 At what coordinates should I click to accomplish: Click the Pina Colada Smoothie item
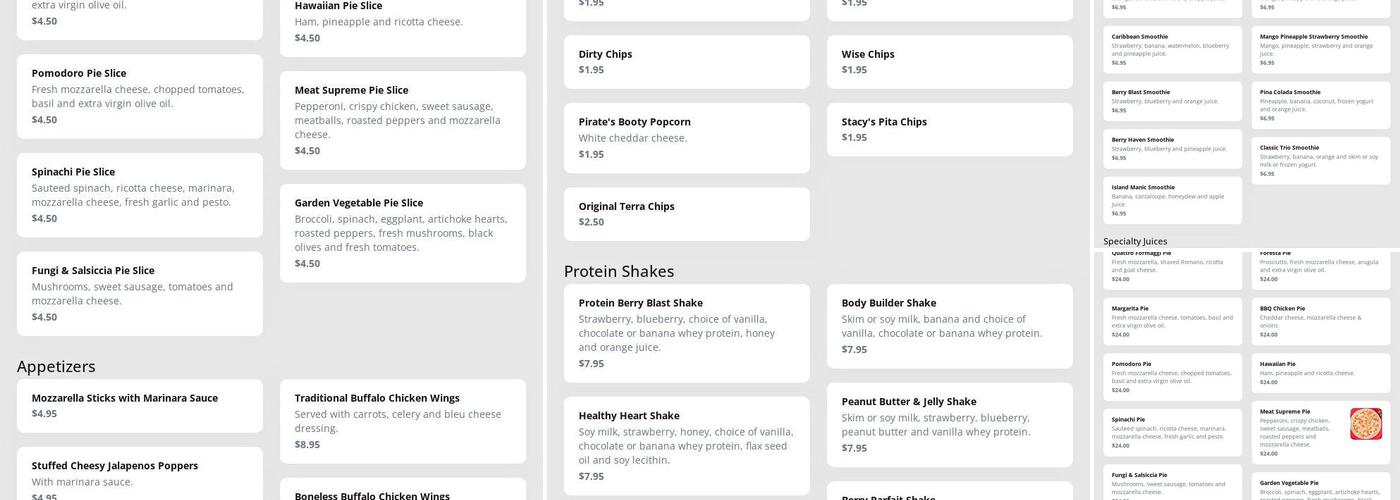pyautogui.click(x=1320, y=104)
